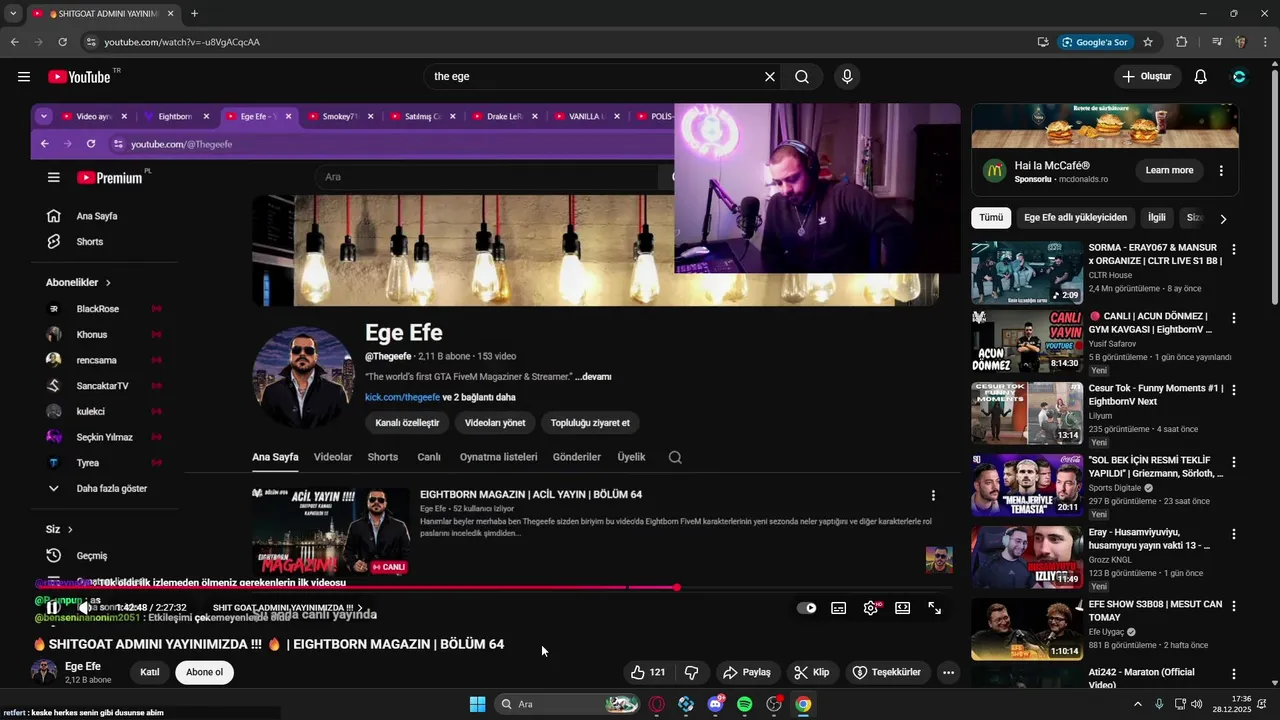The image size is (1280, 720).
Task: Switch to theater mode view
Action: 903,608
